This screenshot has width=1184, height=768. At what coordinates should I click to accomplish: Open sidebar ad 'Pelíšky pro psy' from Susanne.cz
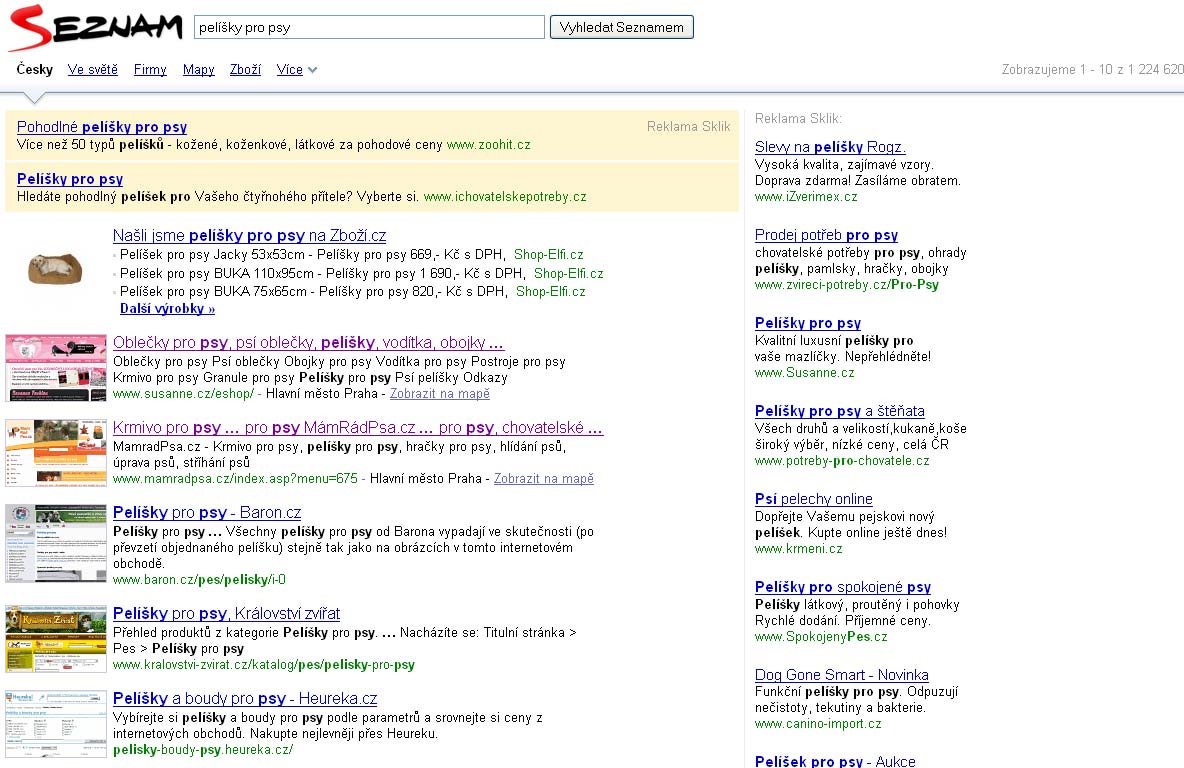(x=808, y=323)
